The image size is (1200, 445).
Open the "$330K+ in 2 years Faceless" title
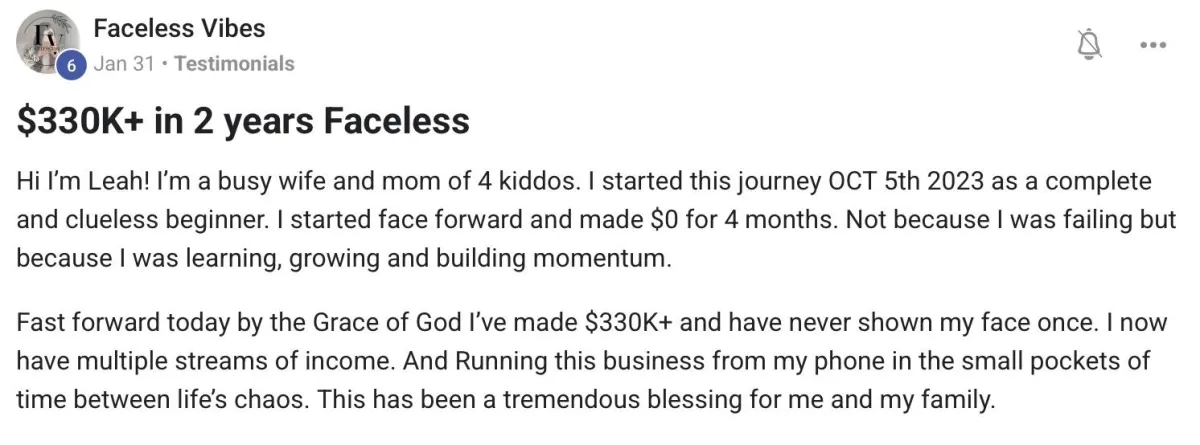click(243, 121)
